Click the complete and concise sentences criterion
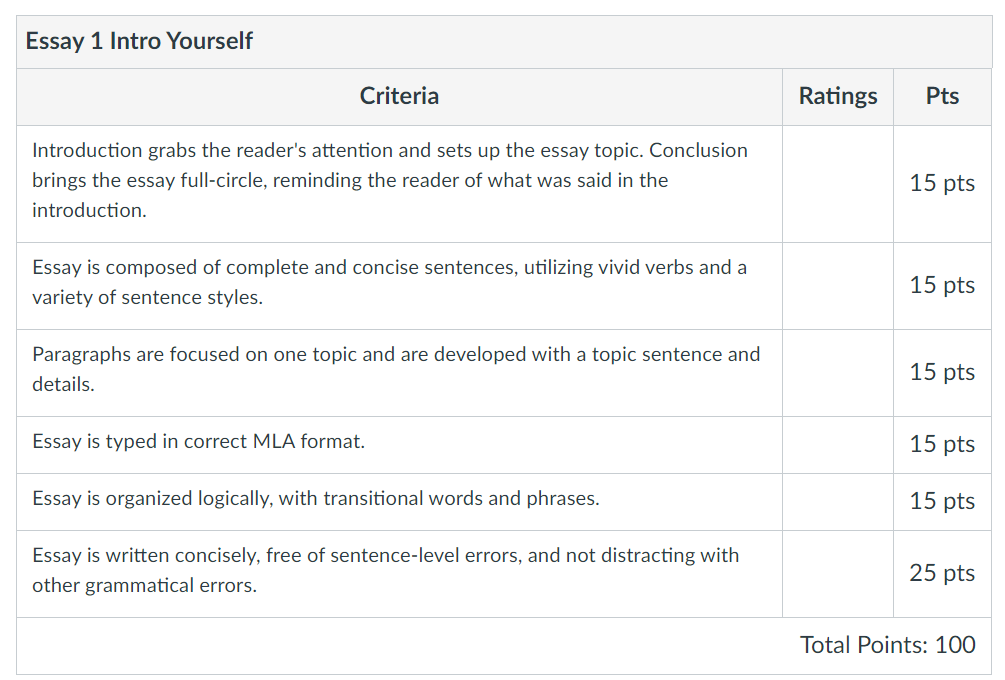Image resolution: width=1005 pixels, height=680 pixels. pos(389,282)
